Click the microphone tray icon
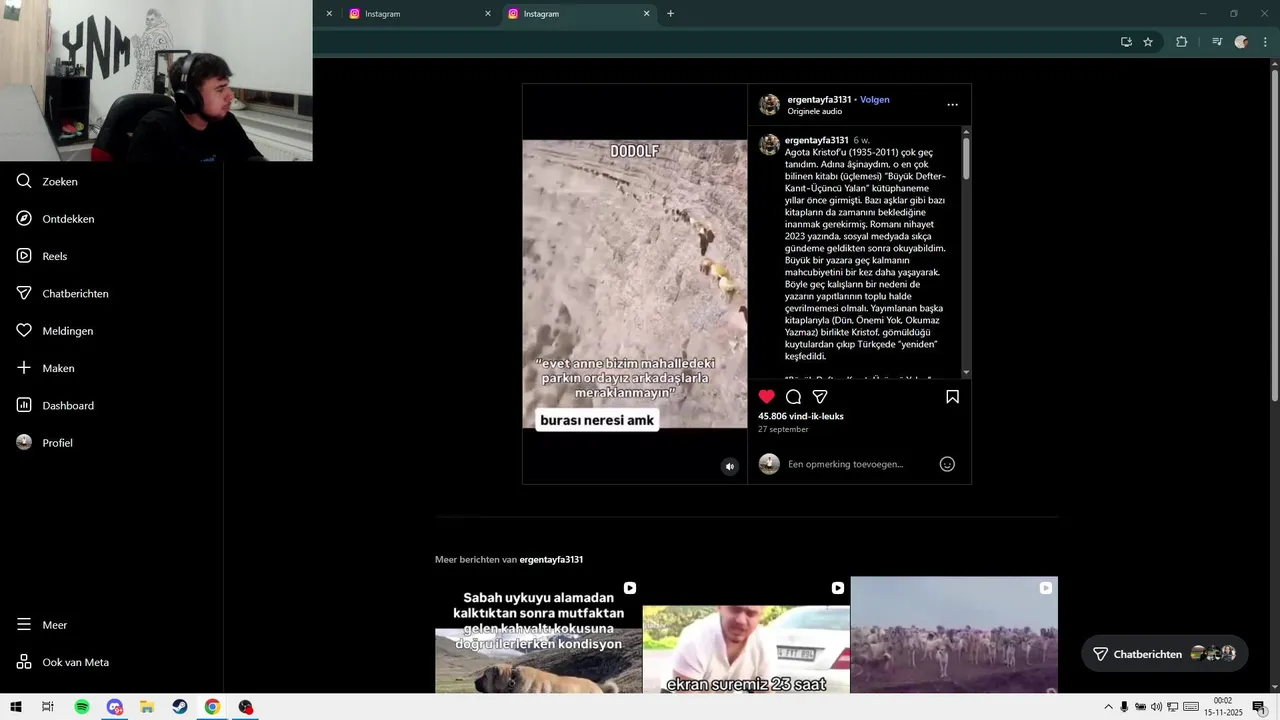 (1125, 707)
